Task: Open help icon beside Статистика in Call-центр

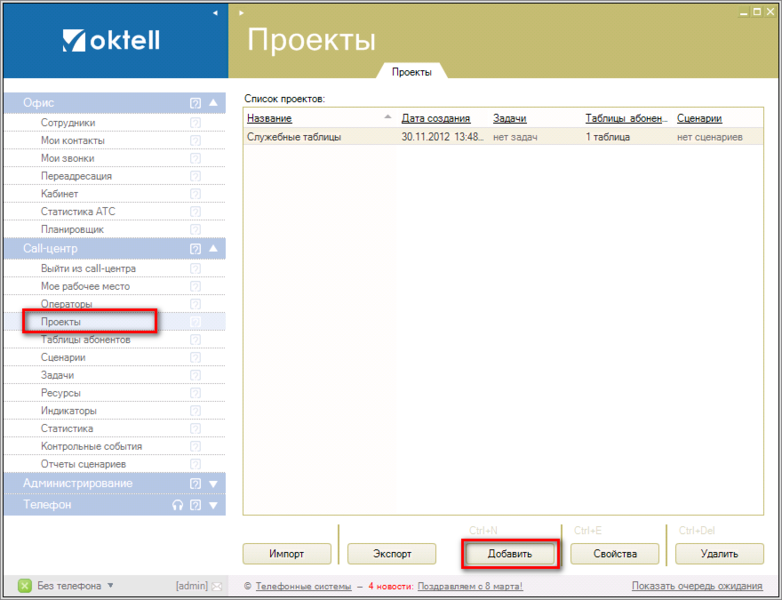Action: [196, 428]
